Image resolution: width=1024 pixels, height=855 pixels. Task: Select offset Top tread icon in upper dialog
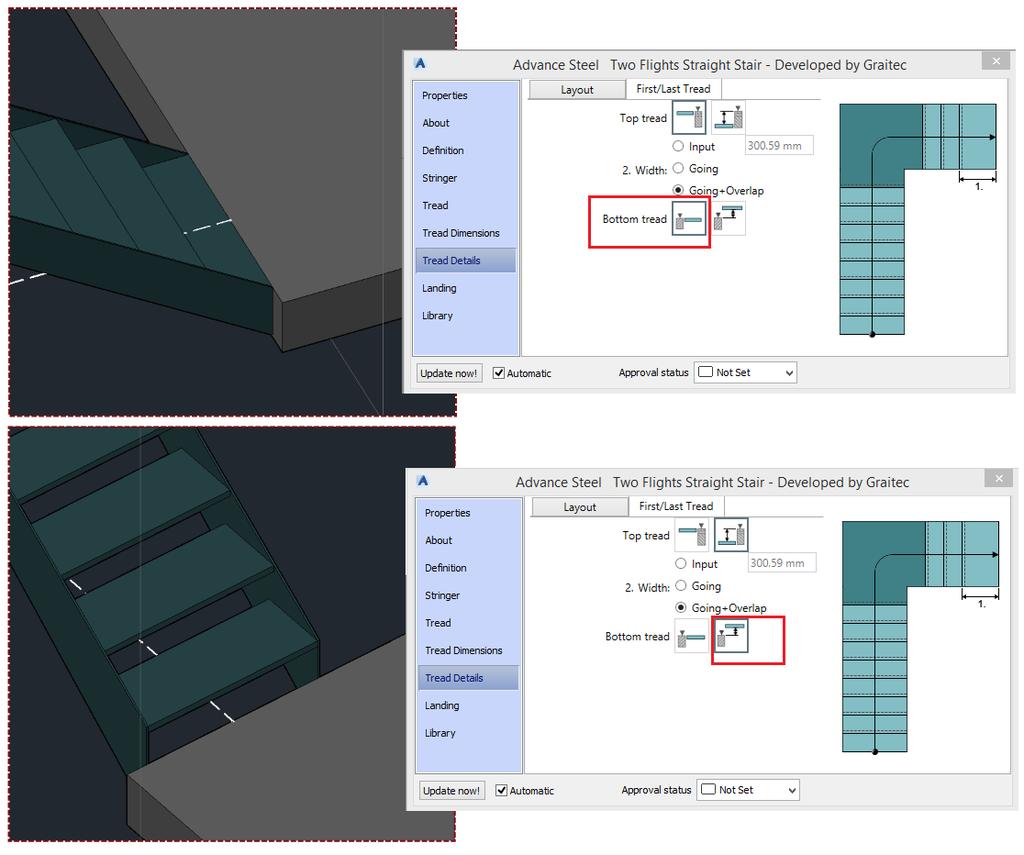728,118
